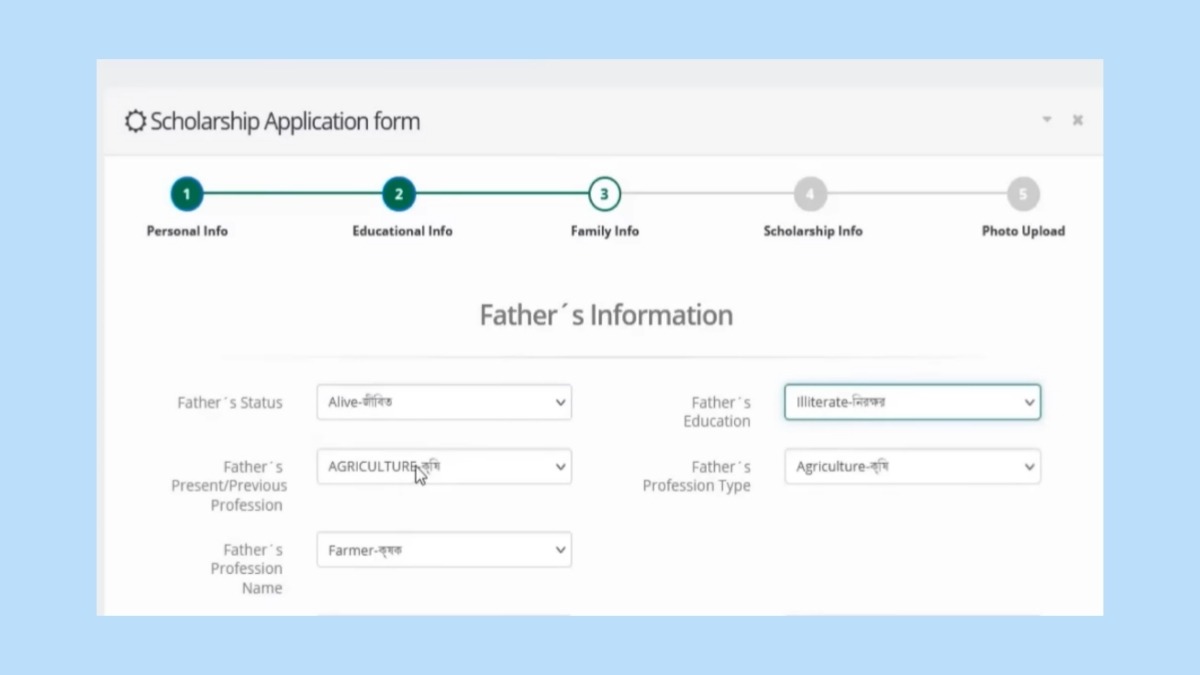Open the Scholarship Info step label
Image resolution: width=1200 pixels, height=675 pixels.
coord(812,231)
